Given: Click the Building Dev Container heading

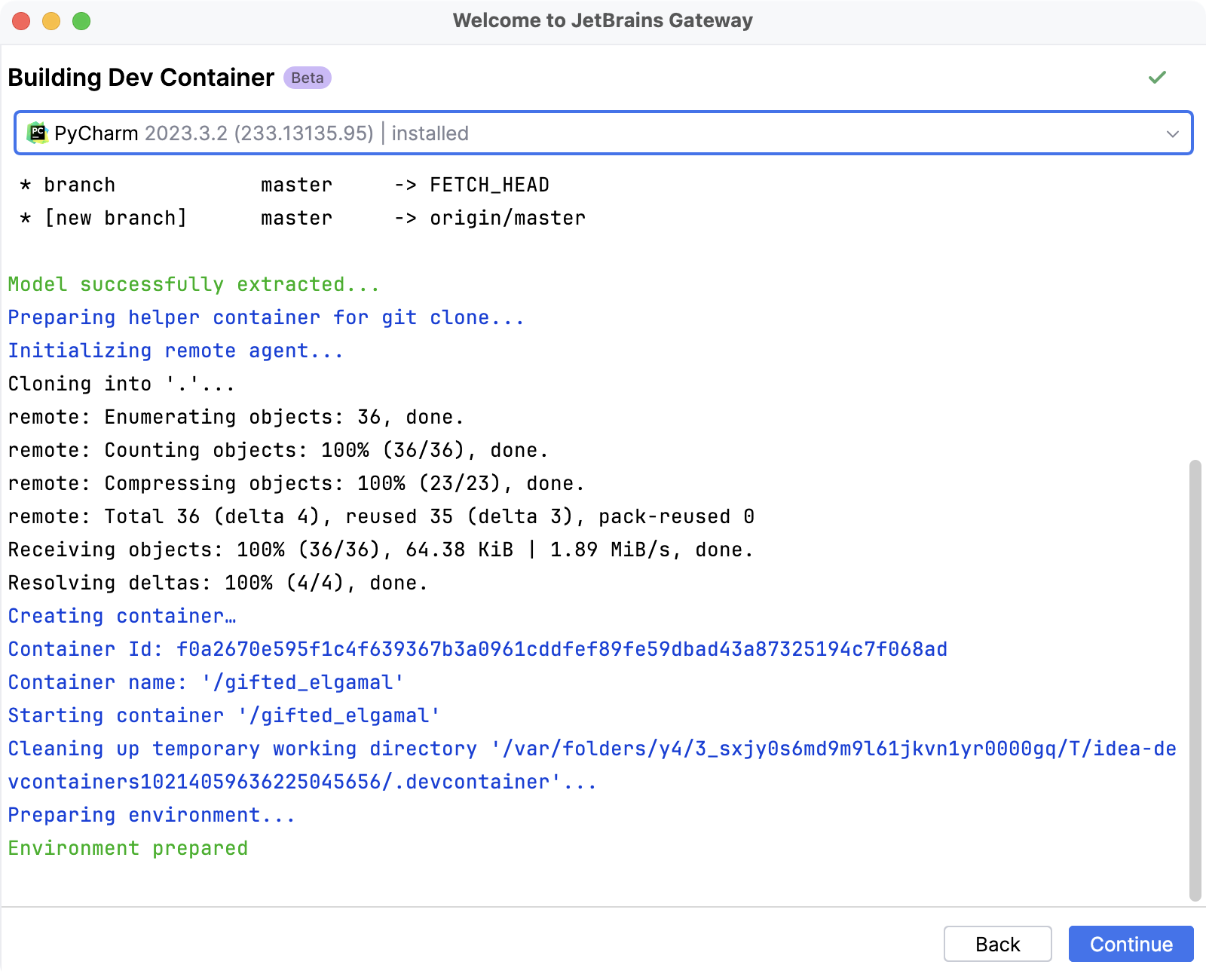Looking at the screenshot, I should click(x=140, y=77).
